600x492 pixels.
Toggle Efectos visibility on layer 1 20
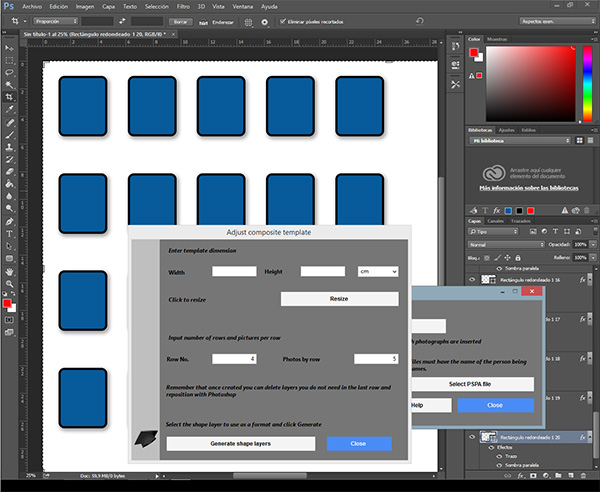tap(491, 447)
